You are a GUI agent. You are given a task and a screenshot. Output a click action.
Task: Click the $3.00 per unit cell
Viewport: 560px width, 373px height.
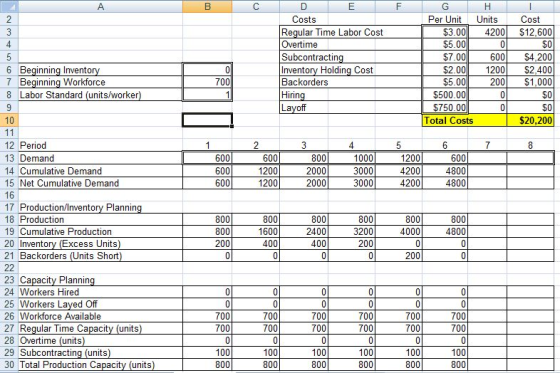[x=445, y=32]
